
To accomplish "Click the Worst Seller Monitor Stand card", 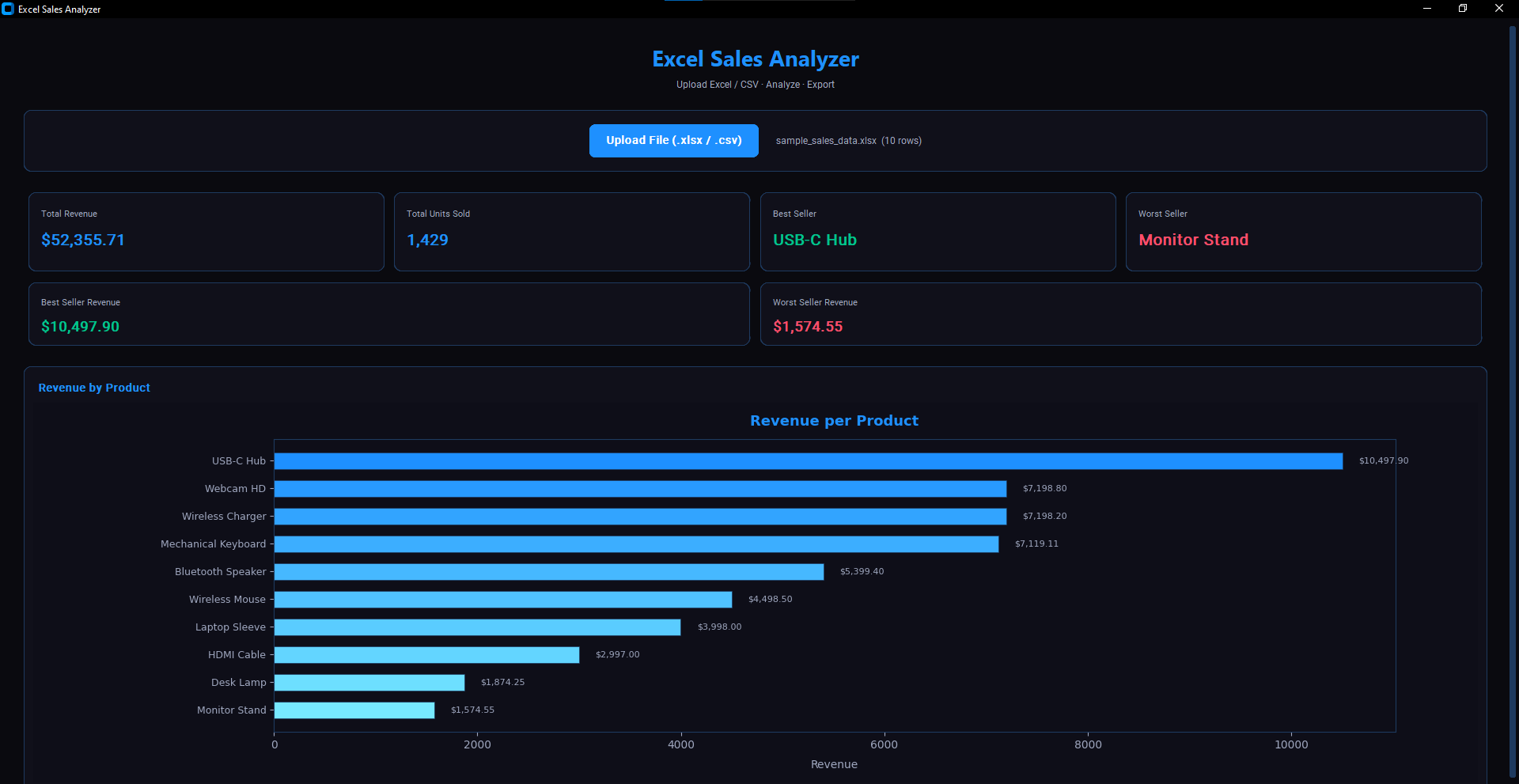I will [x=1303, y=232].
